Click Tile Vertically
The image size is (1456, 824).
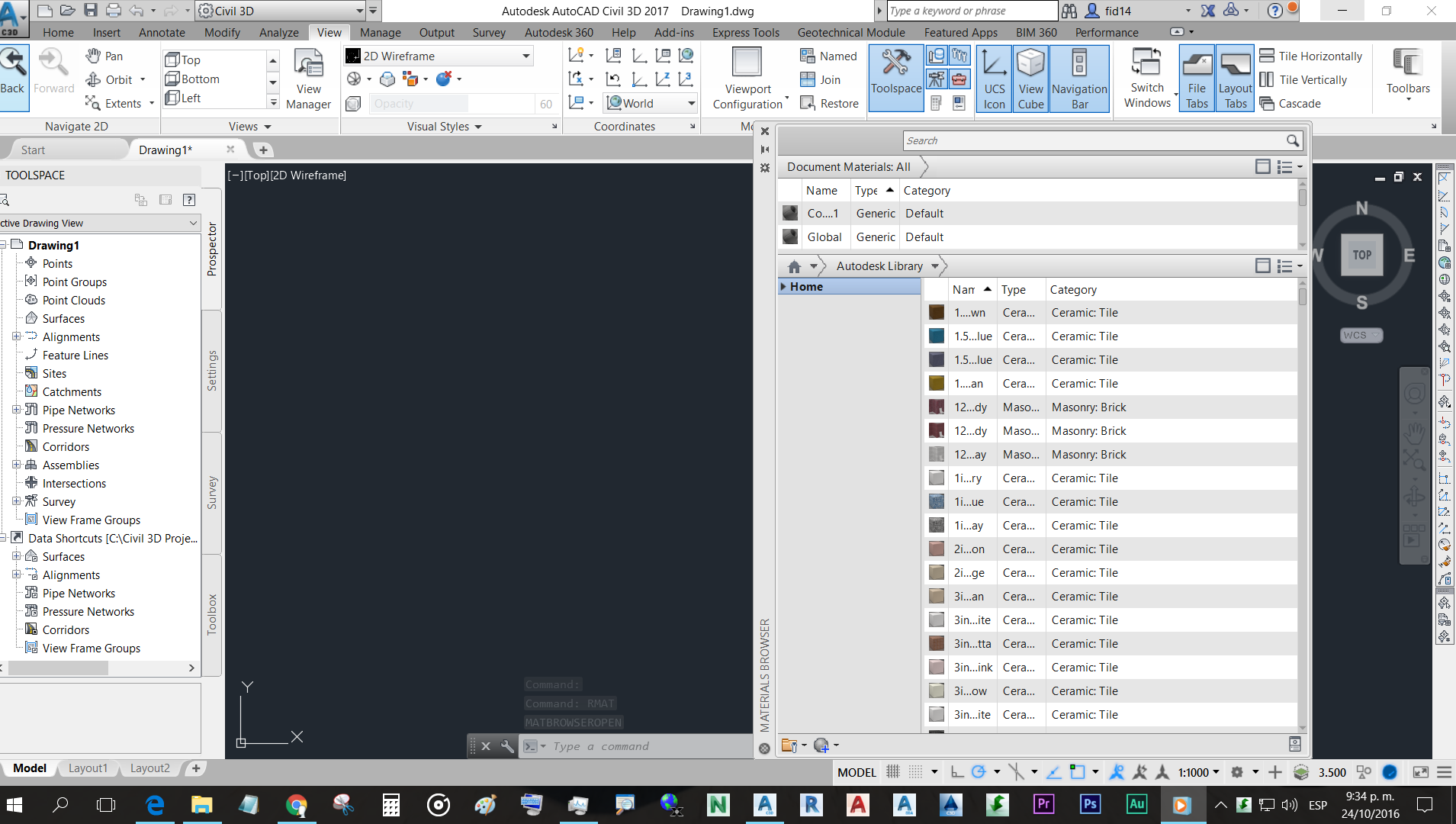[1303, 79]
